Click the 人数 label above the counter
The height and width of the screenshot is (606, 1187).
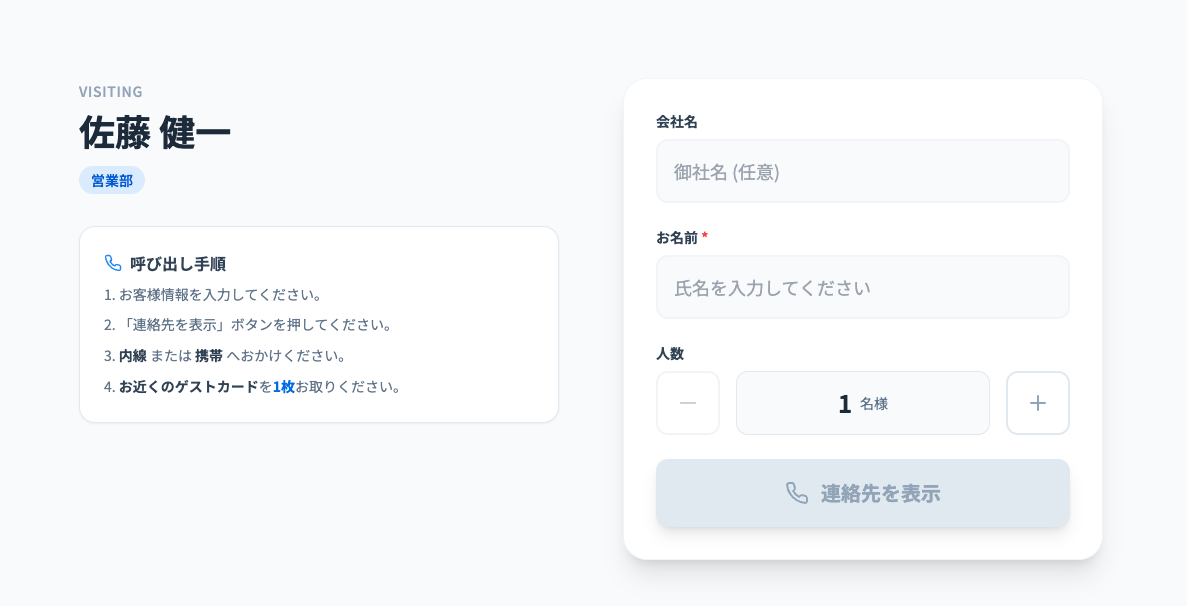coord(670,353)
